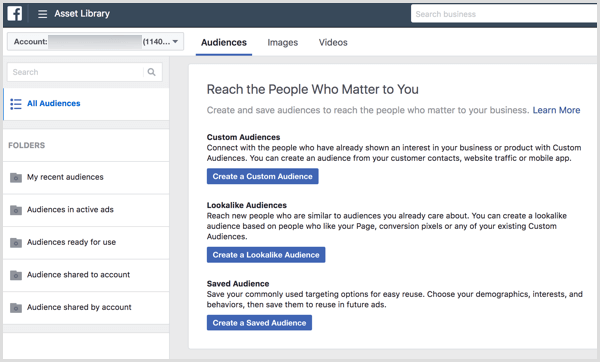Viewport: 600px width, 362px height.
Task: Click the Facebook logo icon
Action: coord(15,14)
